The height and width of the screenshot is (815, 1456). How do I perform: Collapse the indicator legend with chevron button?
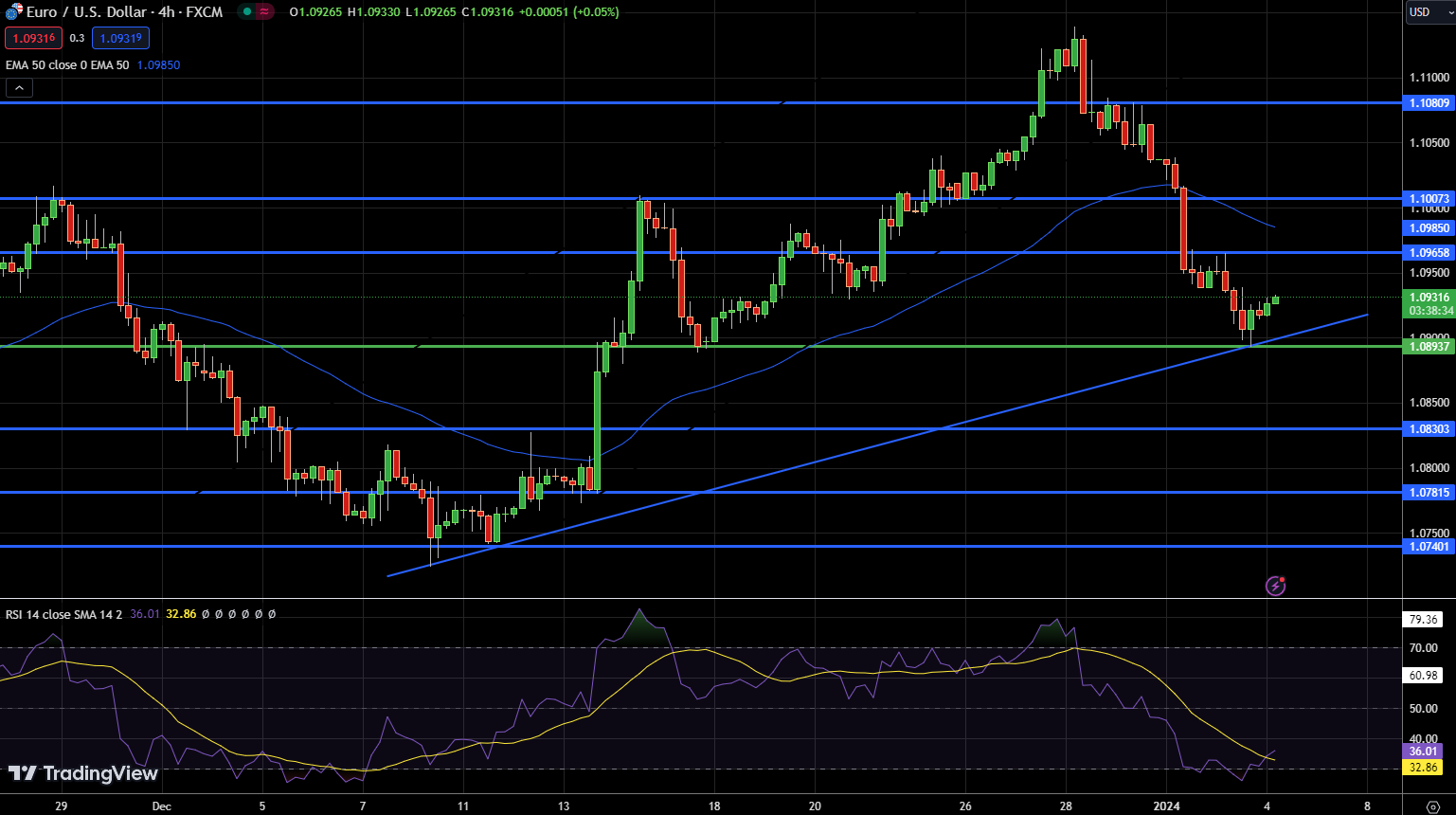[19, 88]
